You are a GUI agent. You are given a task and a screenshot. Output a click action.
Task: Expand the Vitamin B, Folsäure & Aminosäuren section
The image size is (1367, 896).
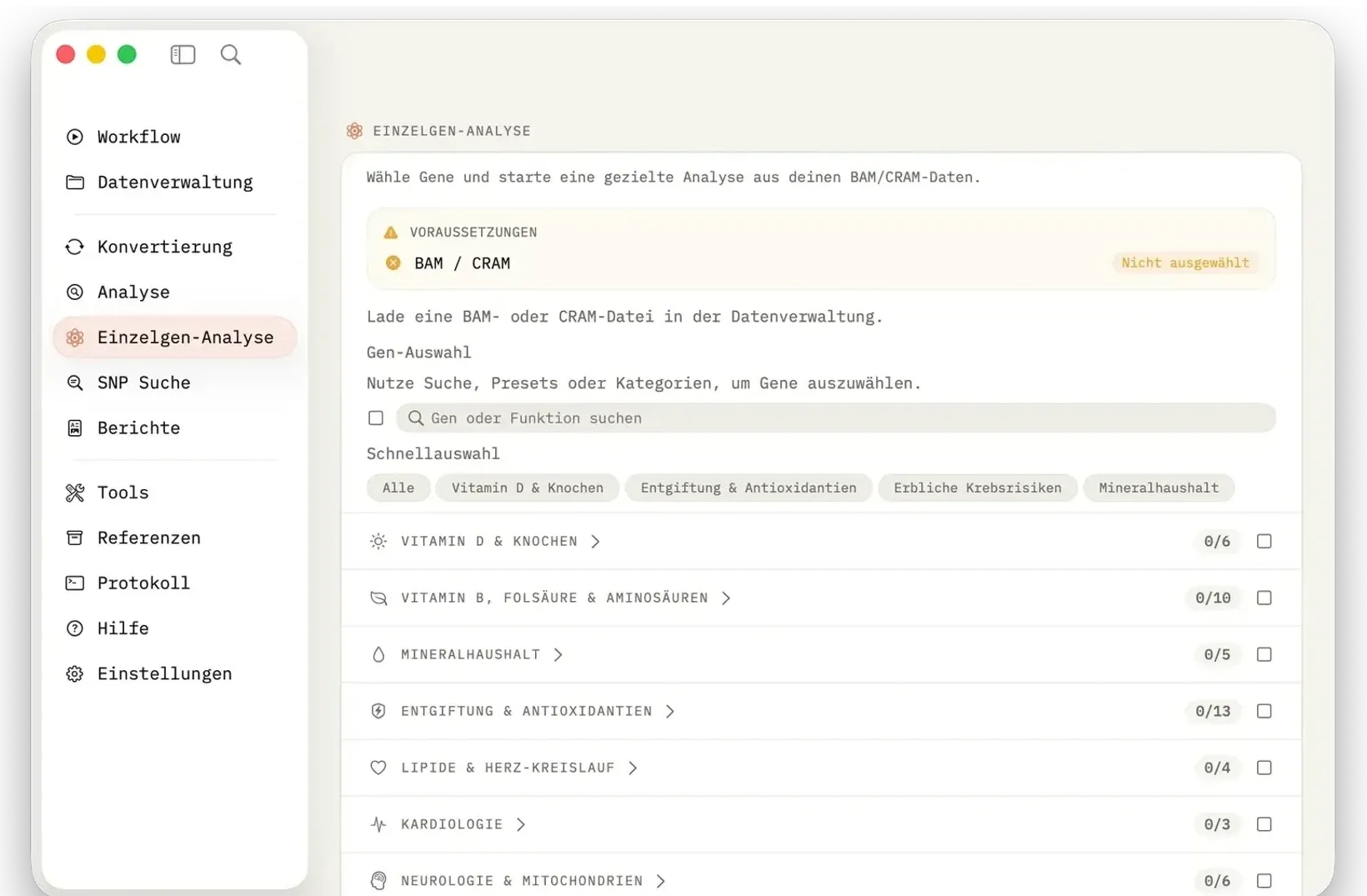(725, 598)
